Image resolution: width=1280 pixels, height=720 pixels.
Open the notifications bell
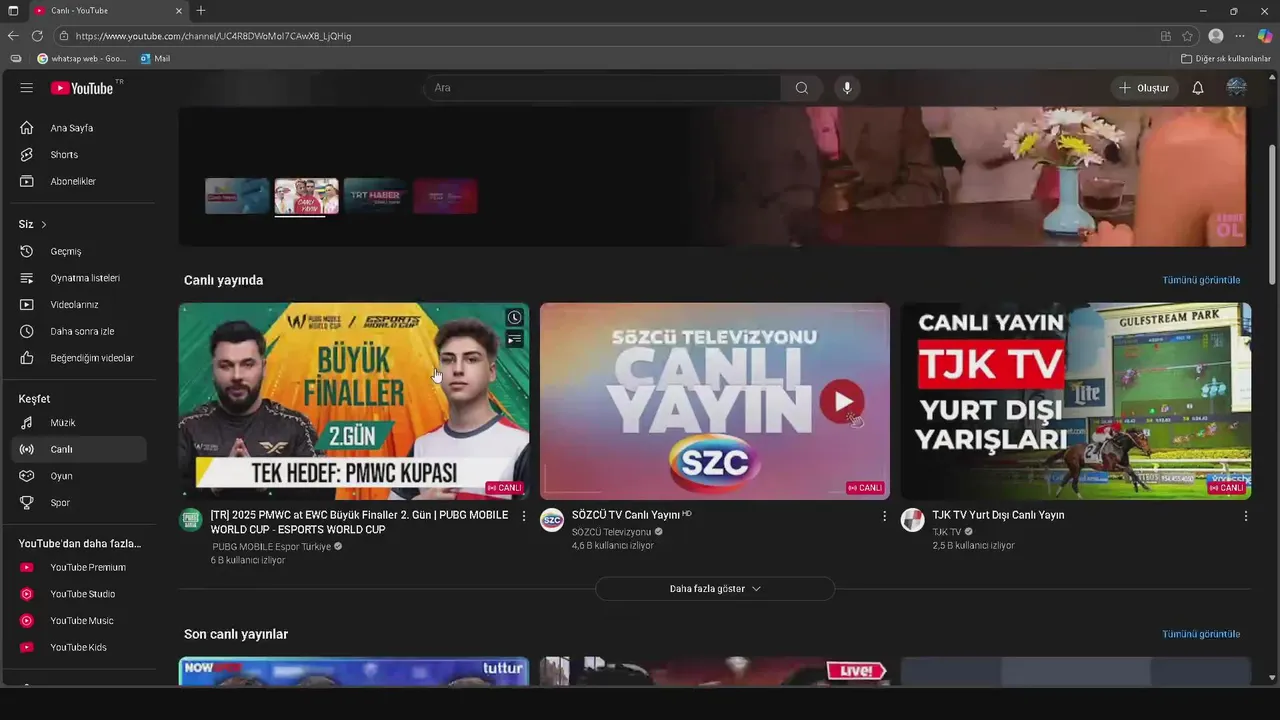click(1197, 88)
